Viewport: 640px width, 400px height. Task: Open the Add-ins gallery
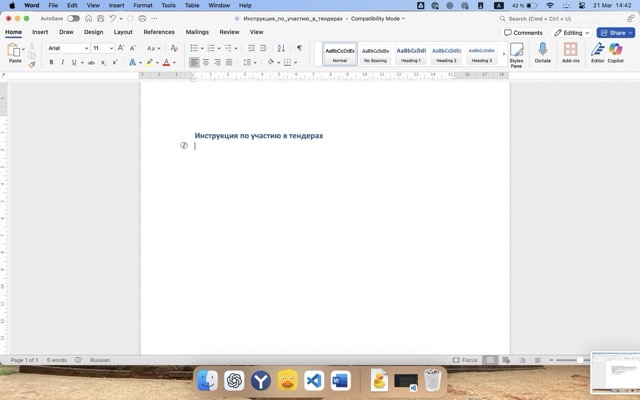[570, 51]
